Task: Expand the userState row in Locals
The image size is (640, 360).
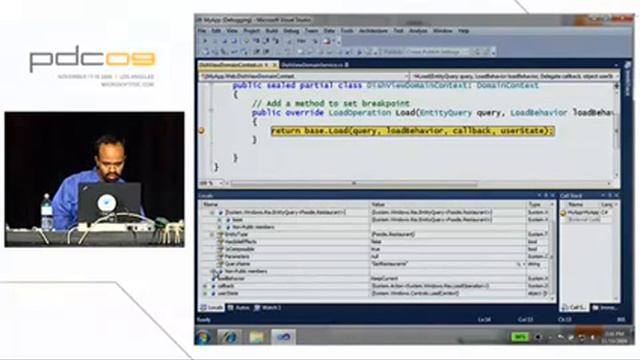Action: point(205,293)
